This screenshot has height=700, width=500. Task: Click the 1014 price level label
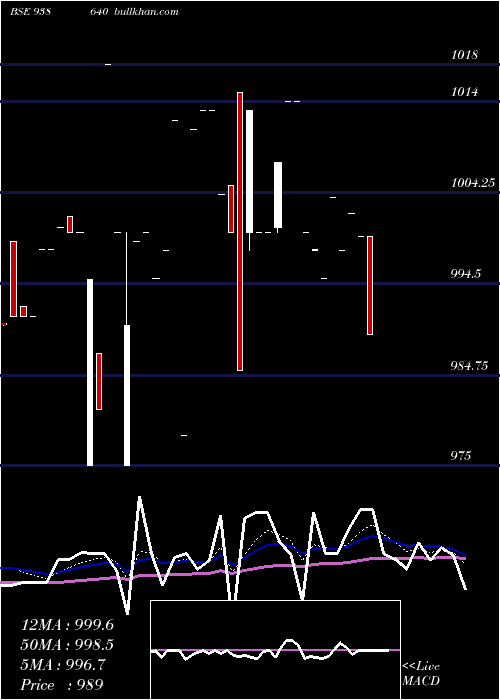click(464, 92)
